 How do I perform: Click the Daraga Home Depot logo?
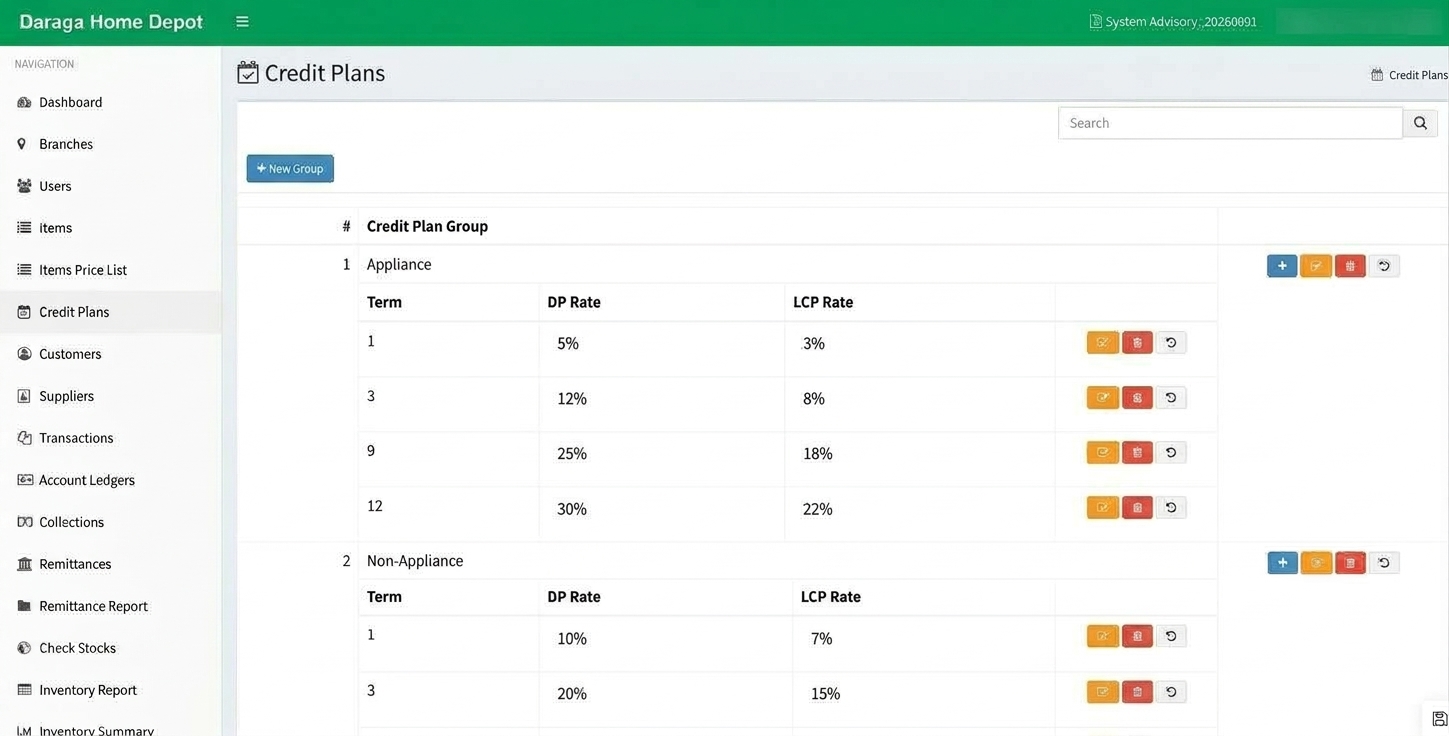(111, 22)
